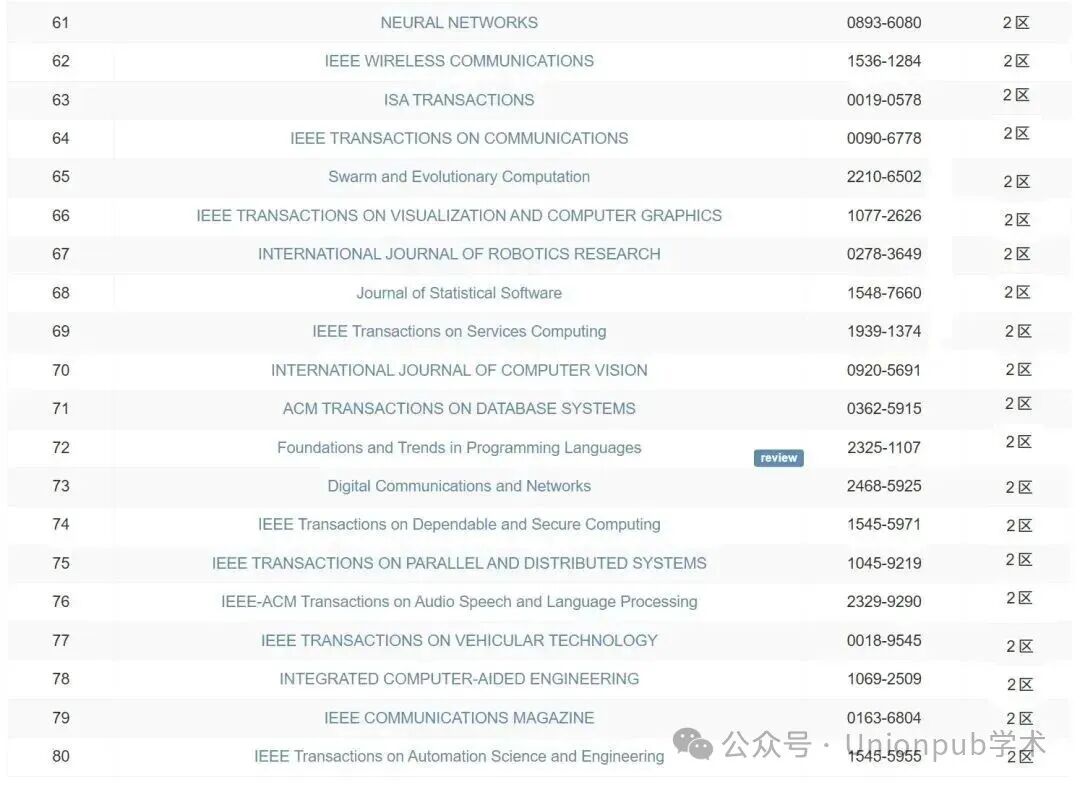Click the 2区 cell for Journal of Statistical Software
The image size is (1080, 787).
click(x=1017, y=293)
